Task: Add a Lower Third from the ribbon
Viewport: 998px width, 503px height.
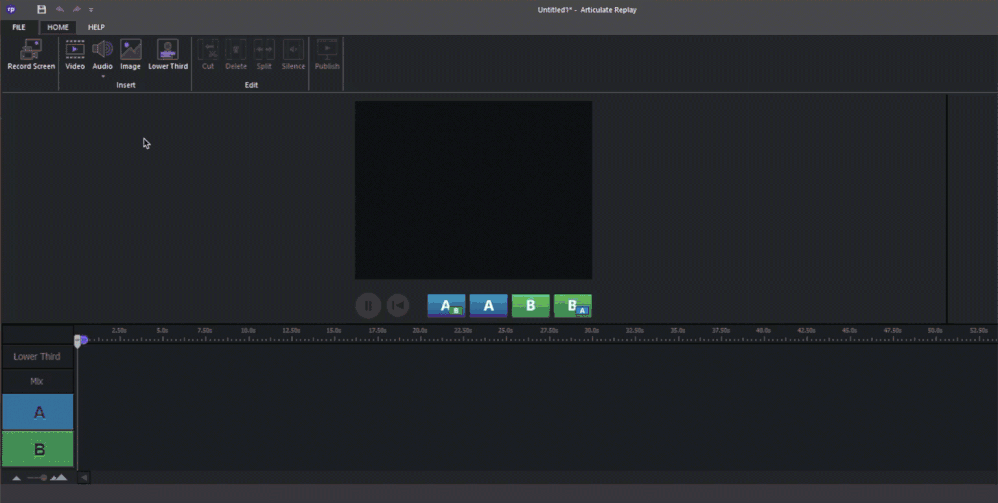Action: point(168,55)
